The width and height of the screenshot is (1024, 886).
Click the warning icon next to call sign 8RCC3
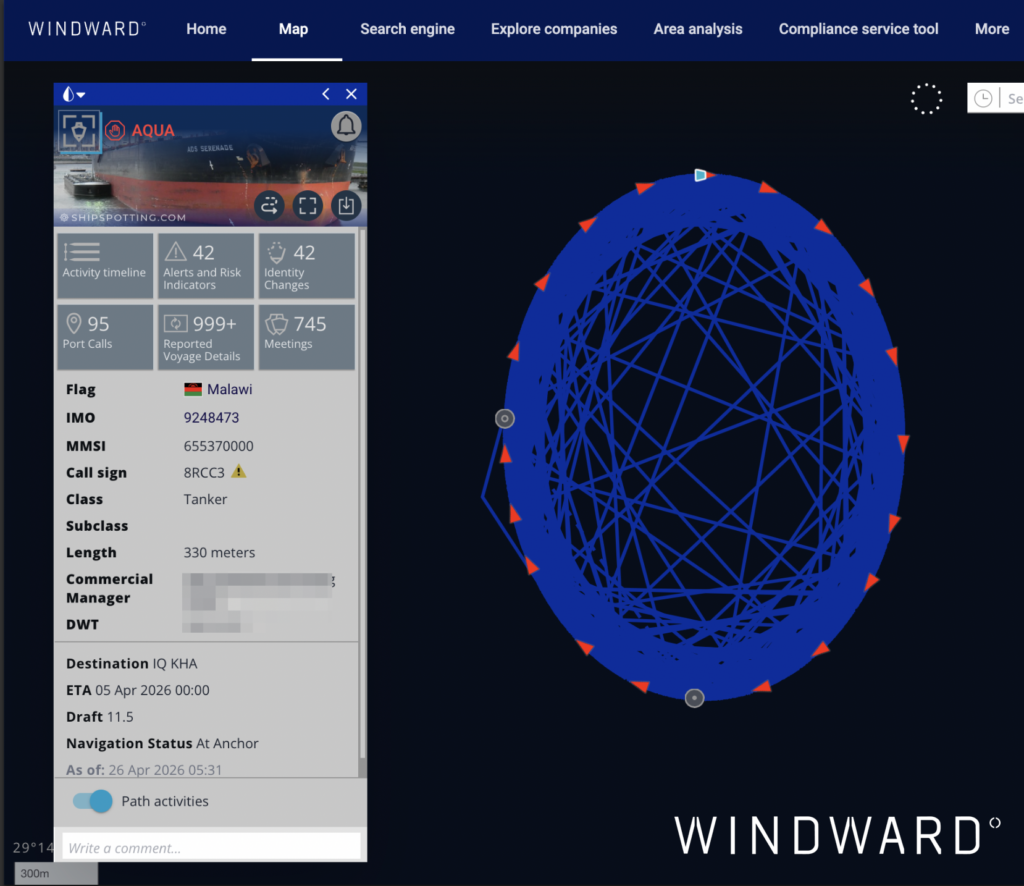pos(238,471)
